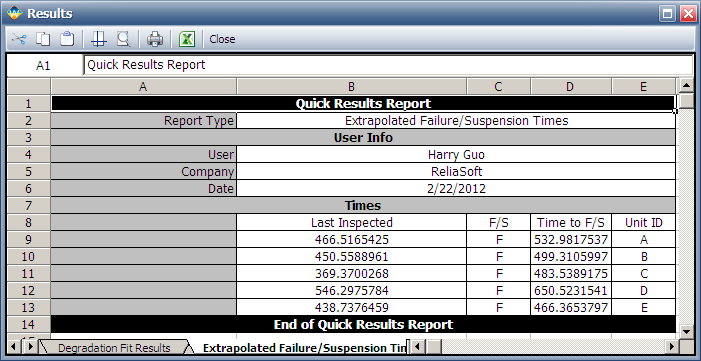This screenshot has height=361, width=701.
Task: Click the Cut scissors icon
Action: pyautogui.click(x=19, y=39)
